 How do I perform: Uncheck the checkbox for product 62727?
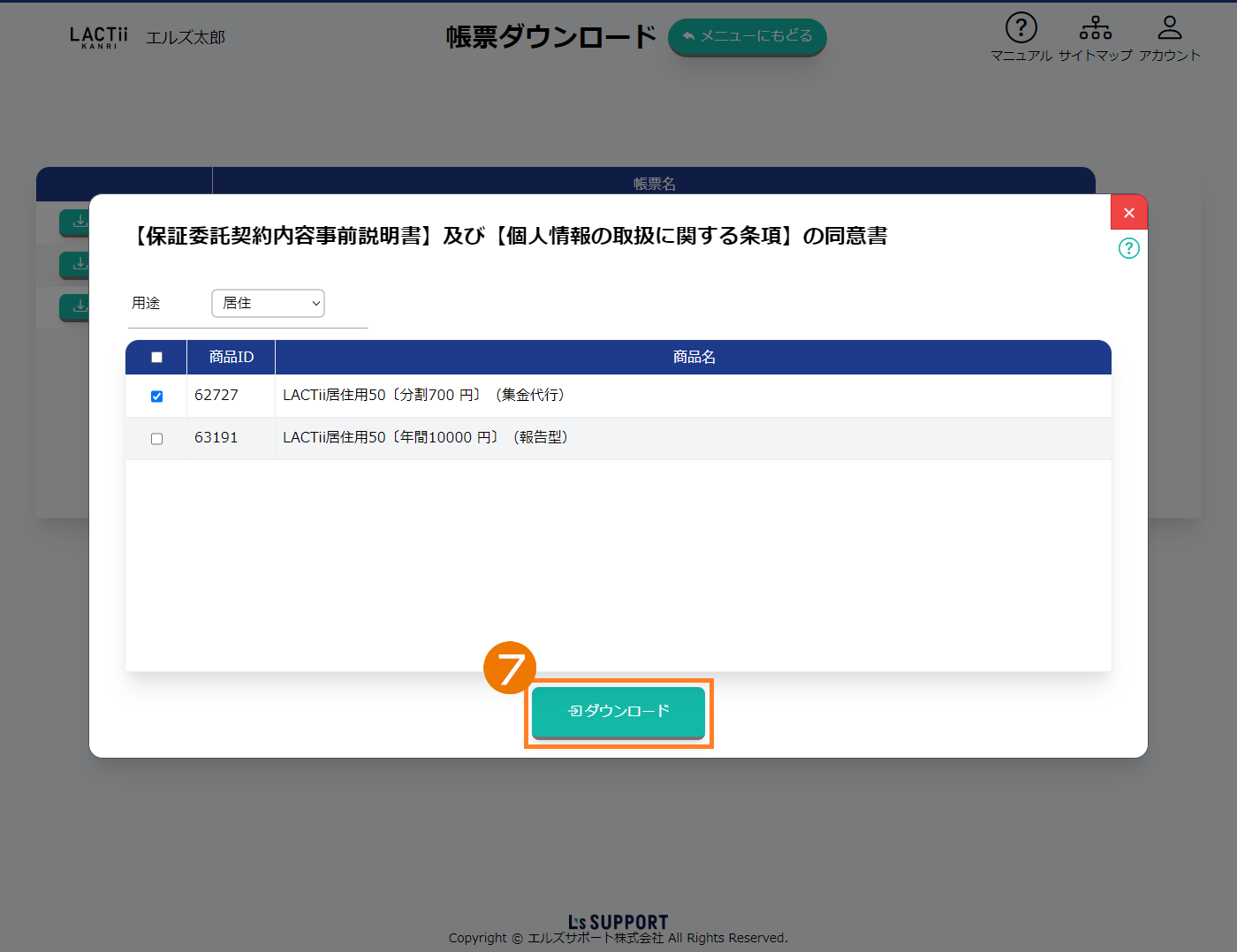(156, 397)
